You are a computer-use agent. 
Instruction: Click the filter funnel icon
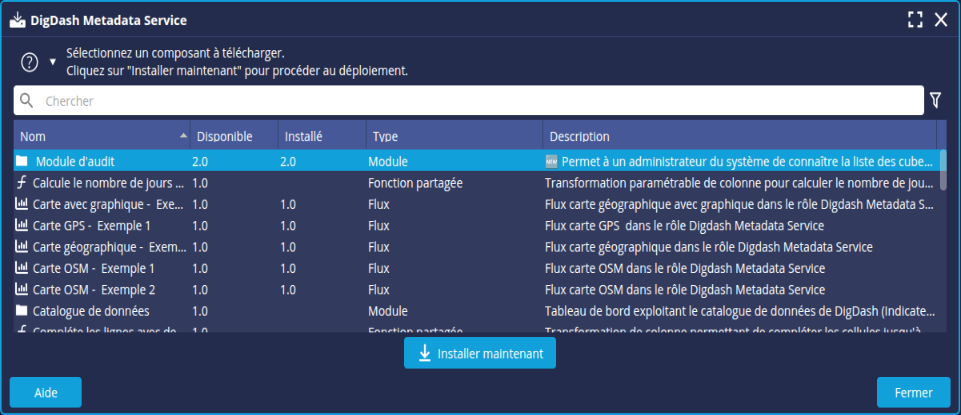coord(936,100)
